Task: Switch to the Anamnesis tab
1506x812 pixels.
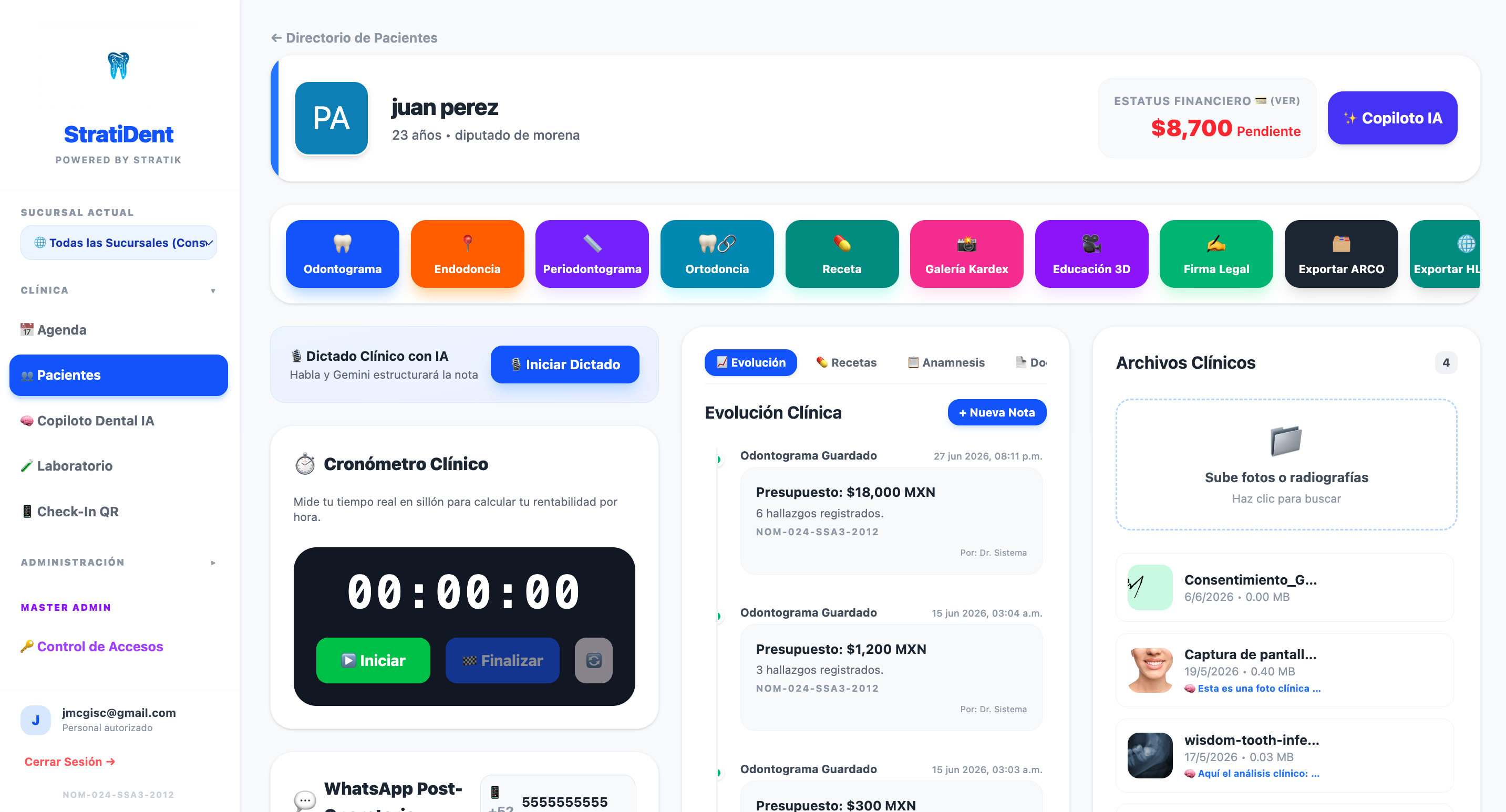Action: click(x=945, y=362)
